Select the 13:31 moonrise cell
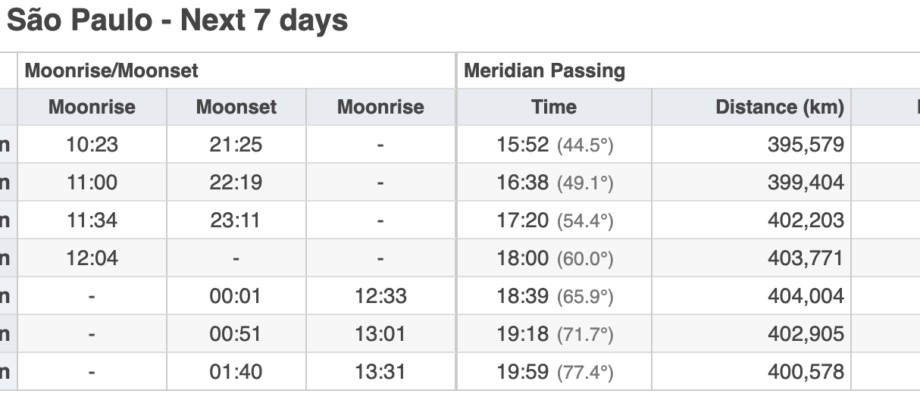 pos(381,371)
